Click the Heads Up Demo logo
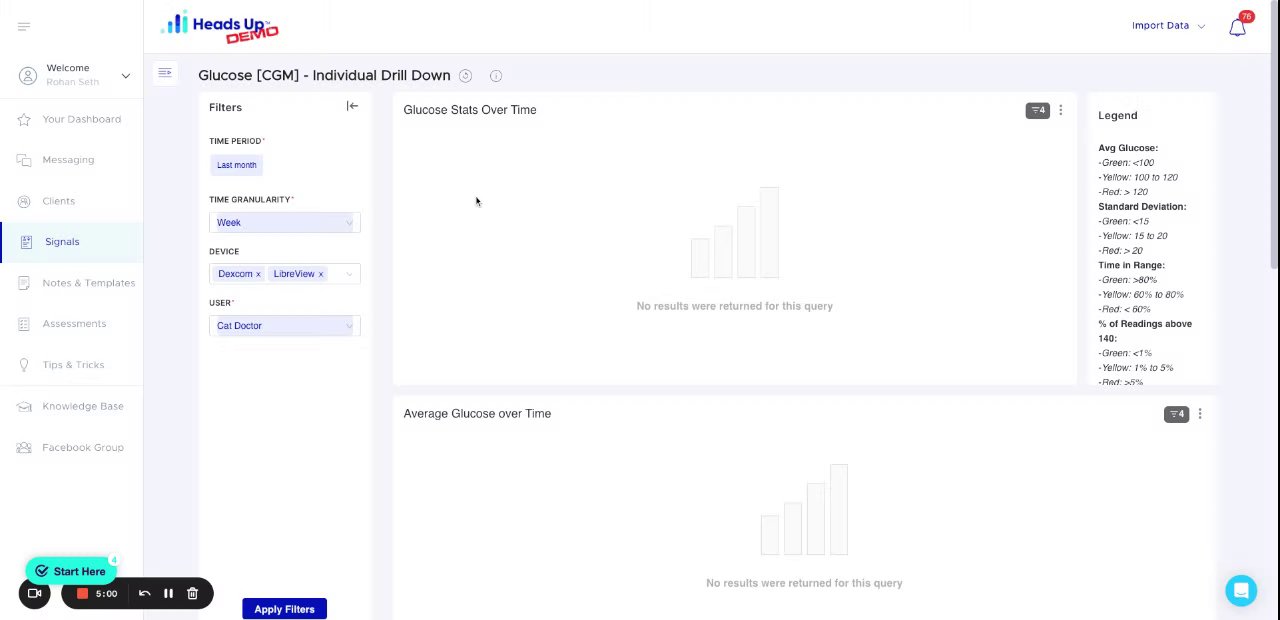The width and height of the screenshot is (1280, 620). tap(220, 27)
